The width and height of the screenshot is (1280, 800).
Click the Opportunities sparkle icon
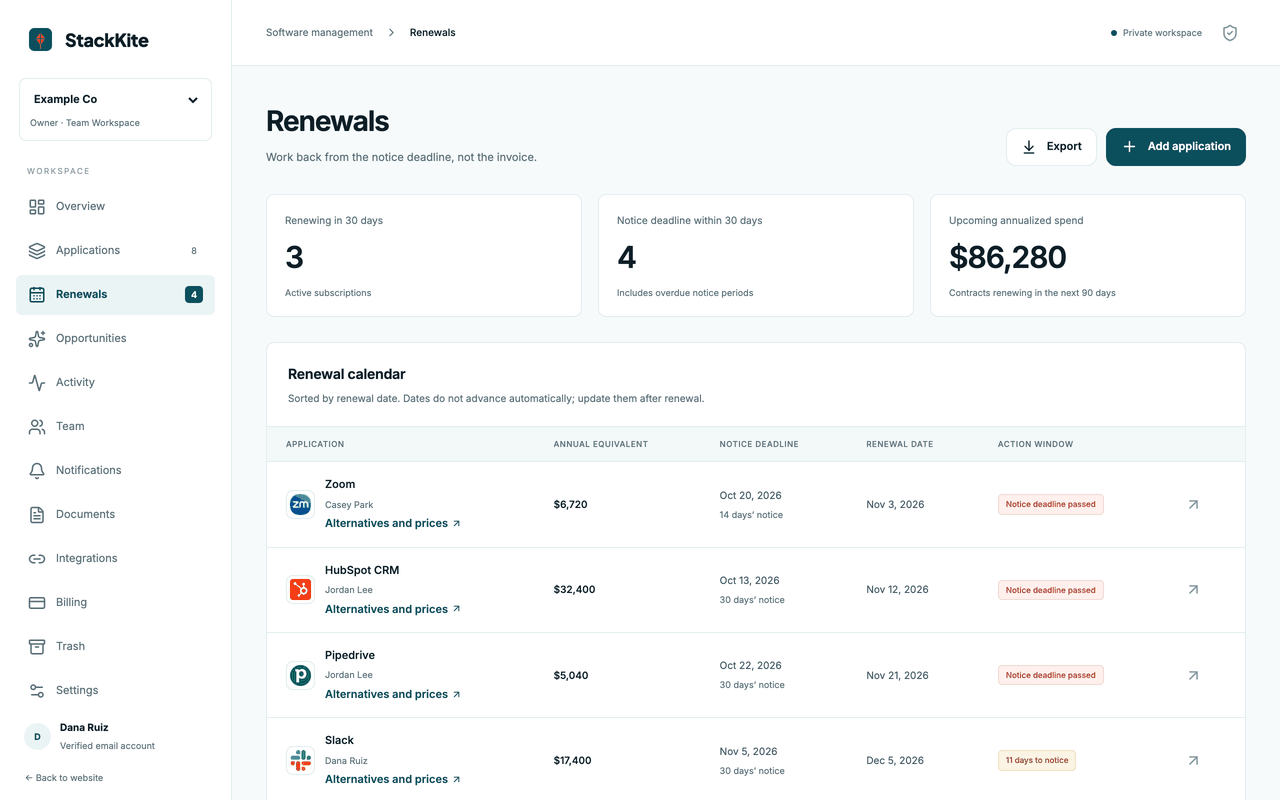pos(37,339)
